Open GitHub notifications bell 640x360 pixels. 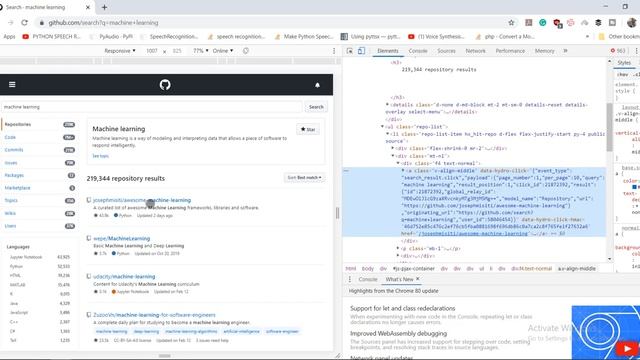point(317,85)
